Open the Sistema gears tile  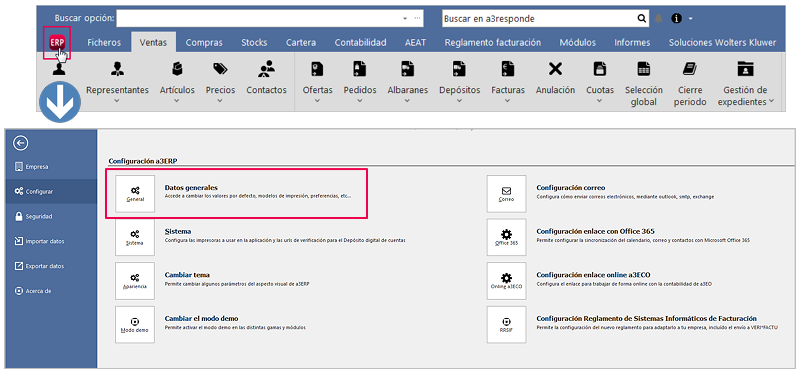point(135,237)
